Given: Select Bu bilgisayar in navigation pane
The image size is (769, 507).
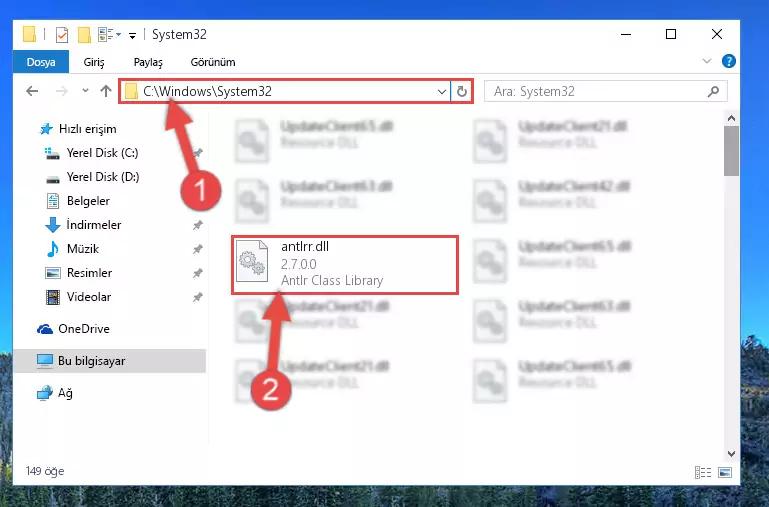Looking at the screenshot, I should [109, 361].
